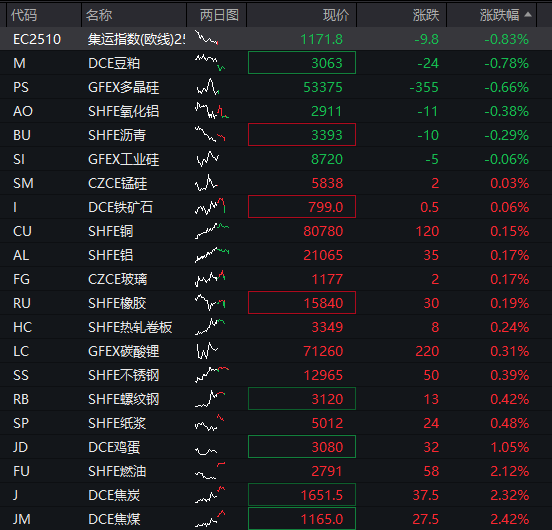The width and height of the screenshot is (552, 530).
Task: Open the DCE焦炭 two-day sparkline
Action: (x=210, y=494)
